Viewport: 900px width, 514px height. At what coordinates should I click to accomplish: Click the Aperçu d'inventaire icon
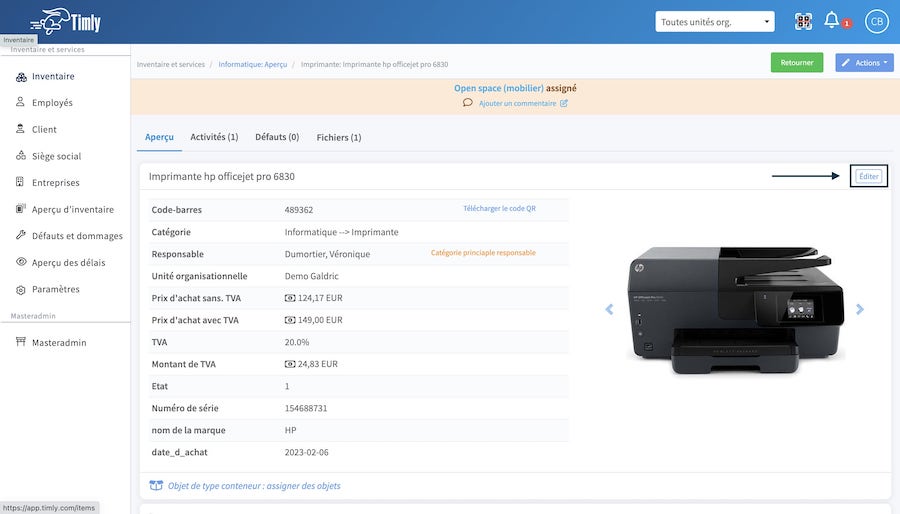[21, 209]
